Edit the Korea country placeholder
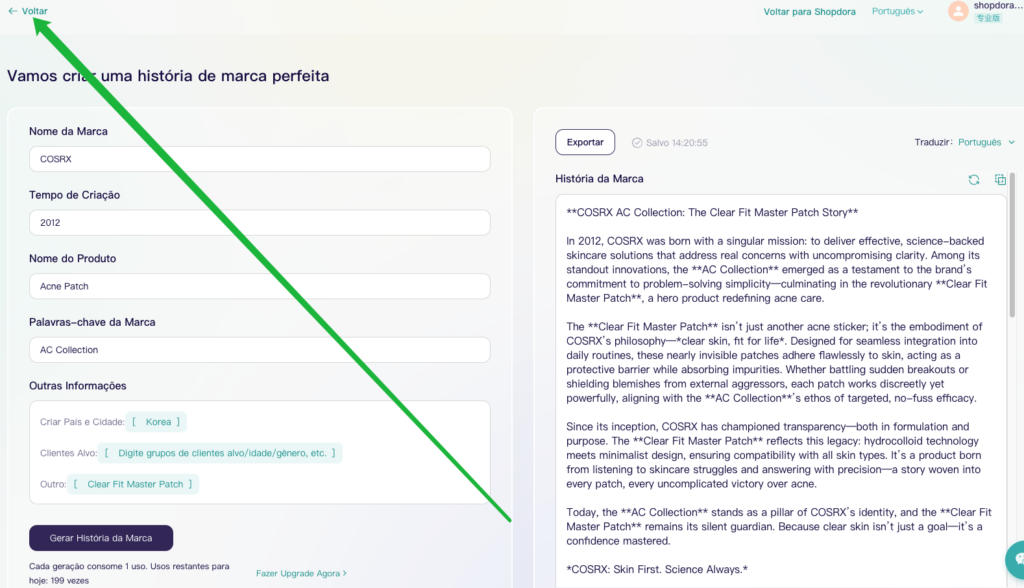This screenshot has width=1024, height=588. (158, 422)
